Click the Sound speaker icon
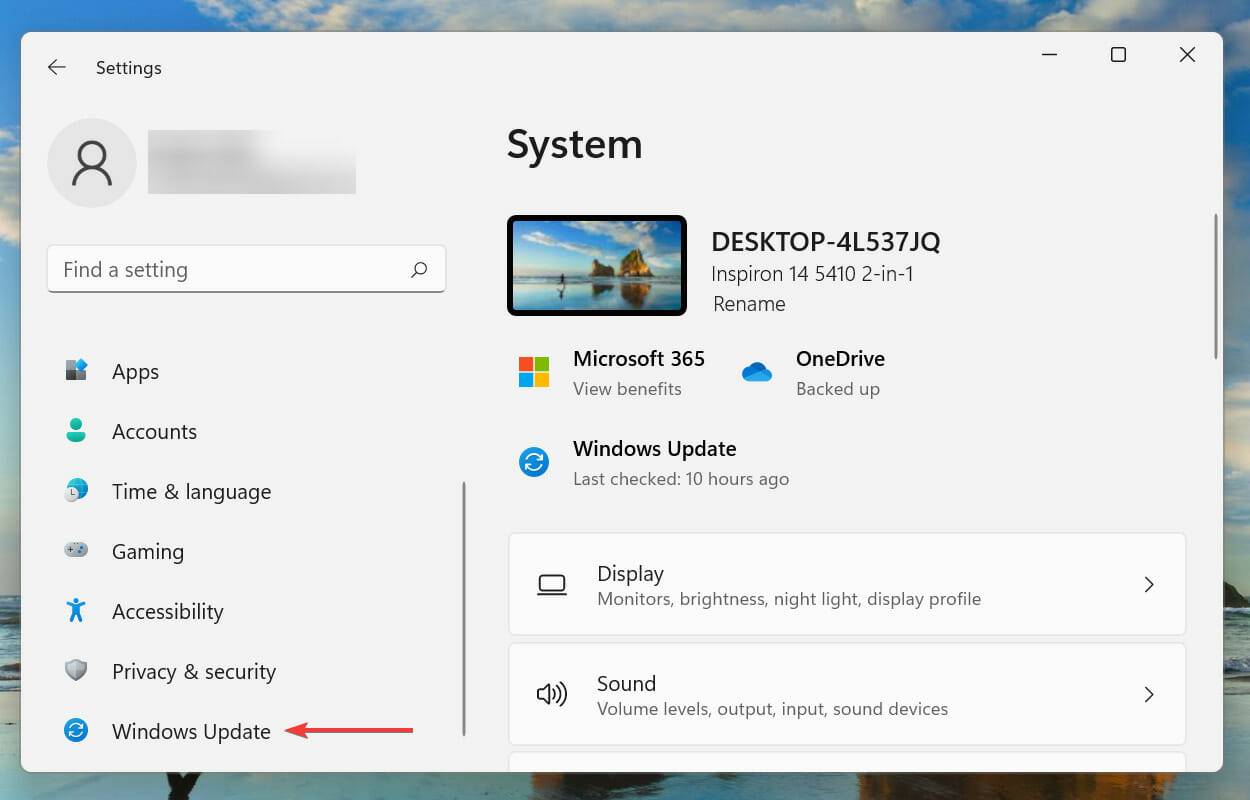The height and width of the screenshot is (800, 1250). coord(553,694)
